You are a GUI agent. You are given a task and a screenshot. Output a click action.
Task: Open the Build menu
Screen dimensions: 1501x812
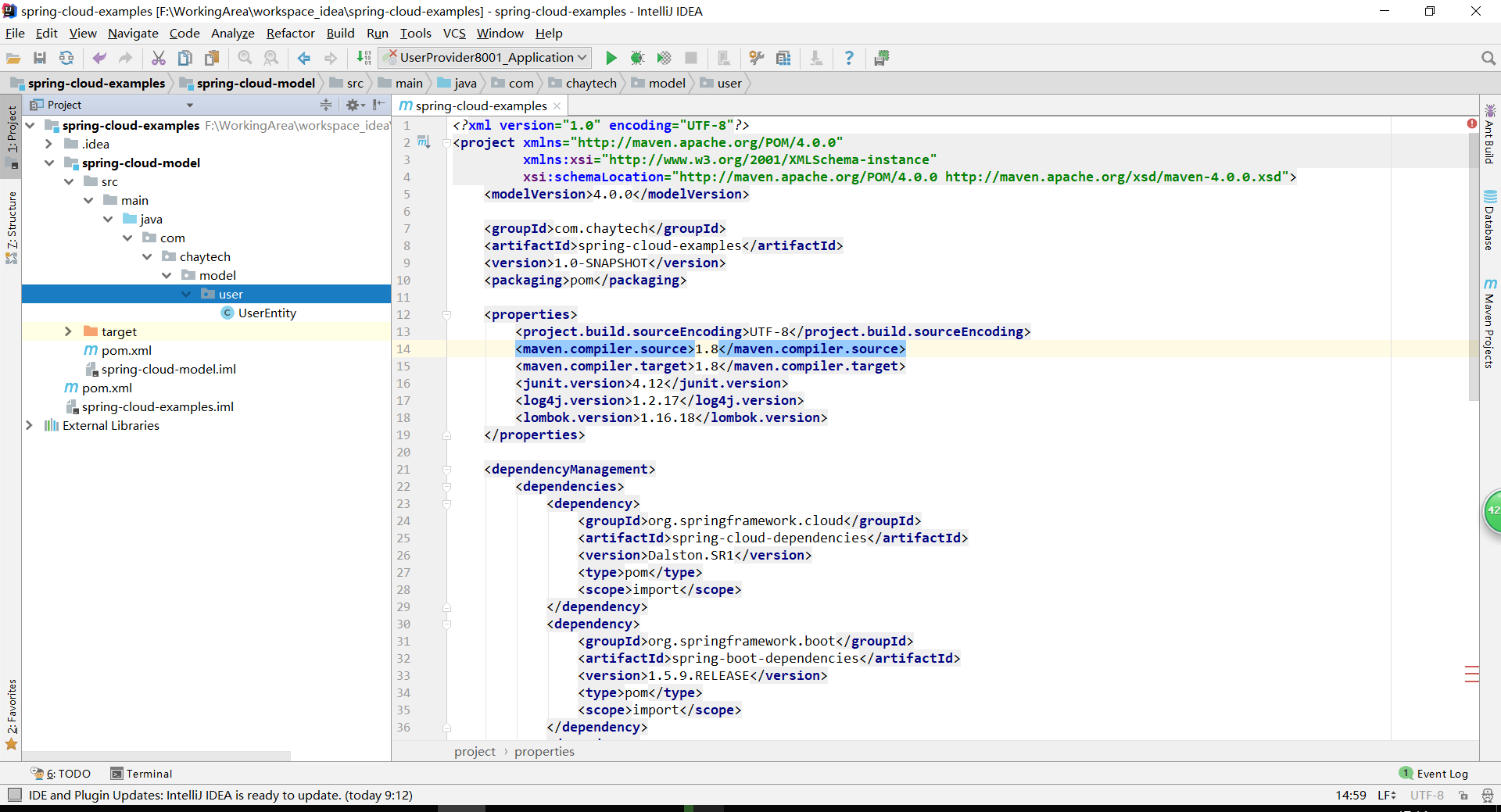coord(340,33)
